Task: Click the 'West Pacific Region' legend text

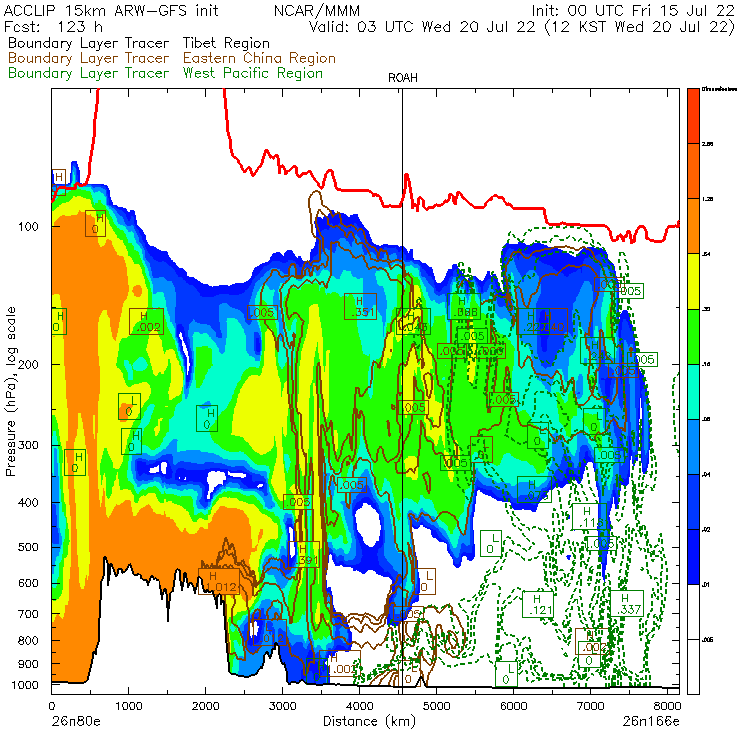Action: pos(252,74)
